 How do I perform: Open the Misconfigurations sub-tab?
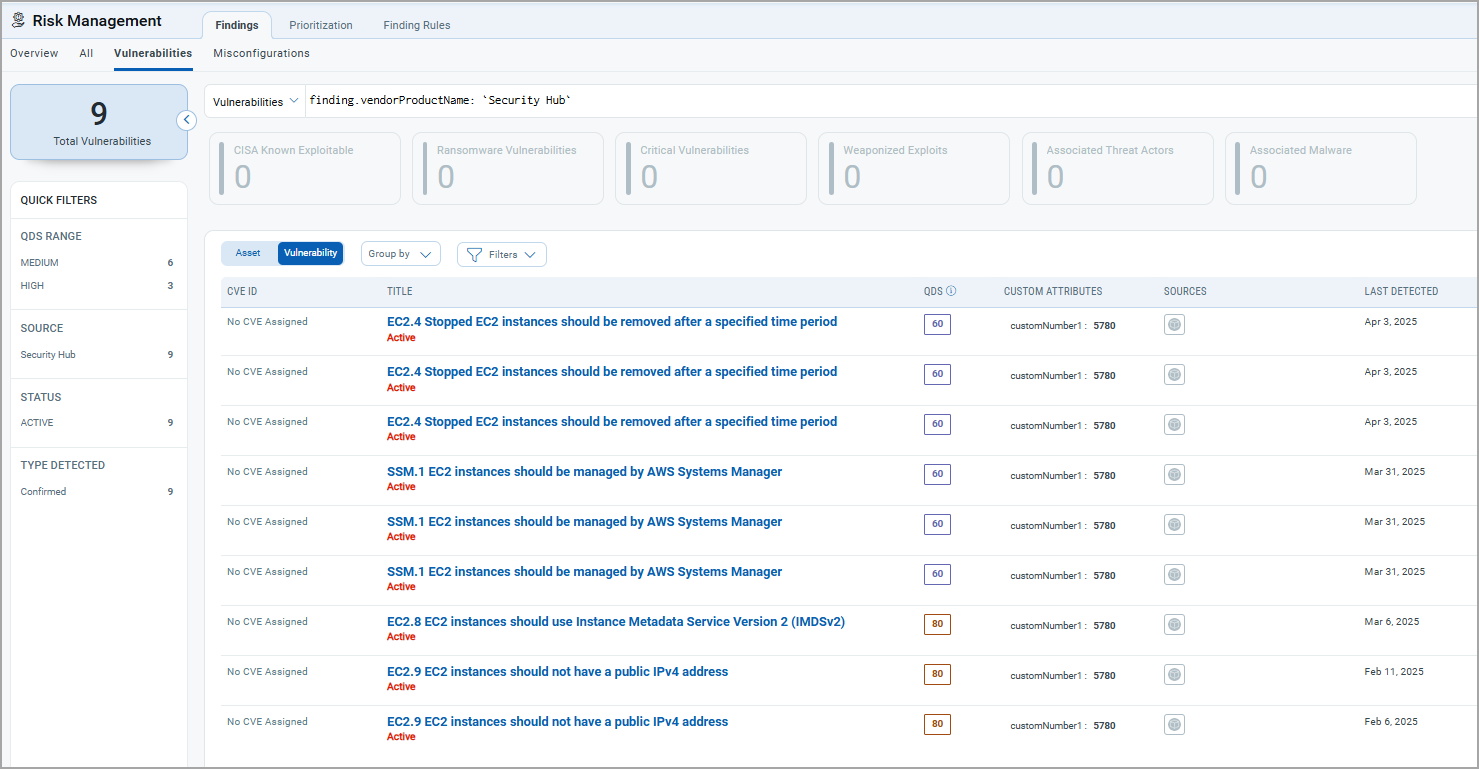click(261, 54)
